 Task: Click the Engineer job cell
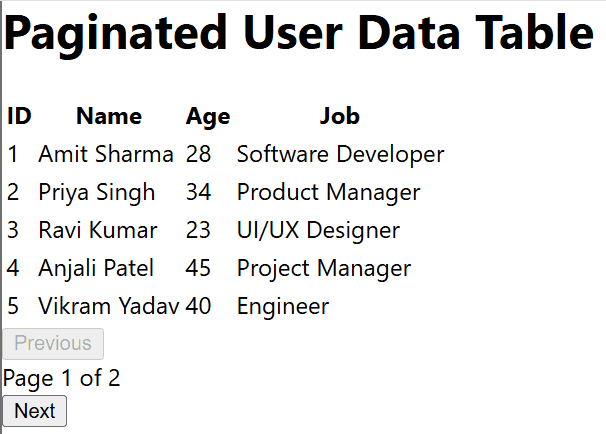click(x=282, y=306)
